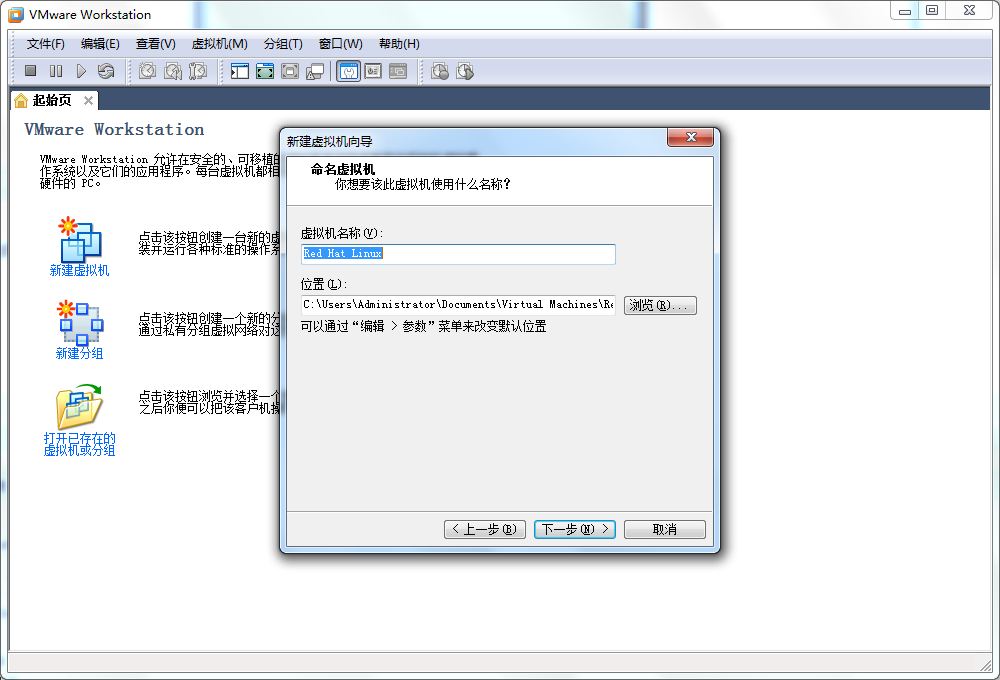Open the 文件(F) menu
The image size is (1000, 680).
click(45, 43)
